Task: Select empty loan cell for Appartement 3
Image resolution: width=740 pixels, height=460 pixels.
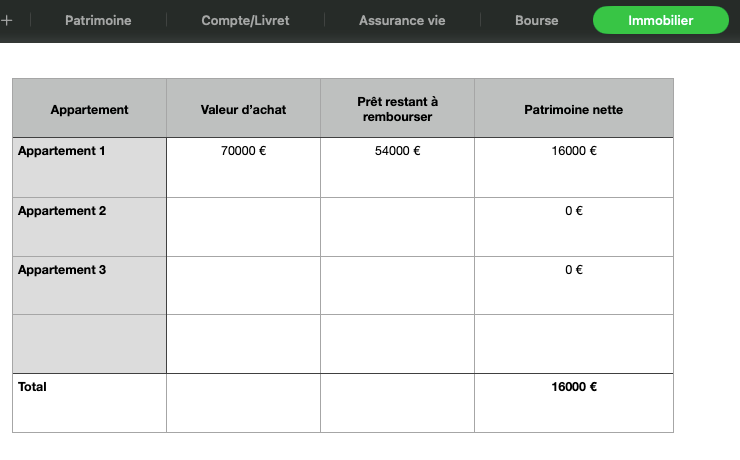Action: coord(397,285)
